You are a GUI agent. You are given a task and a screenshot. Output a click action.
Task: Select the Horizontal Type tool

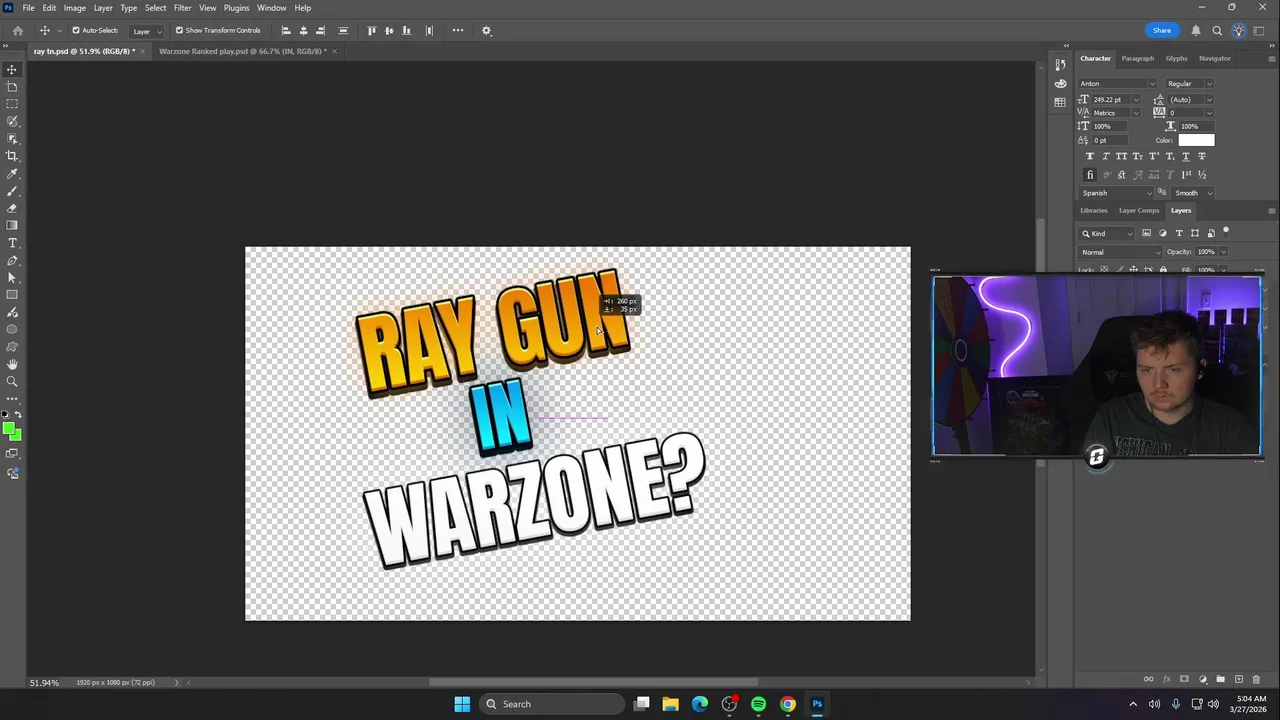click(x=12, y=243)
